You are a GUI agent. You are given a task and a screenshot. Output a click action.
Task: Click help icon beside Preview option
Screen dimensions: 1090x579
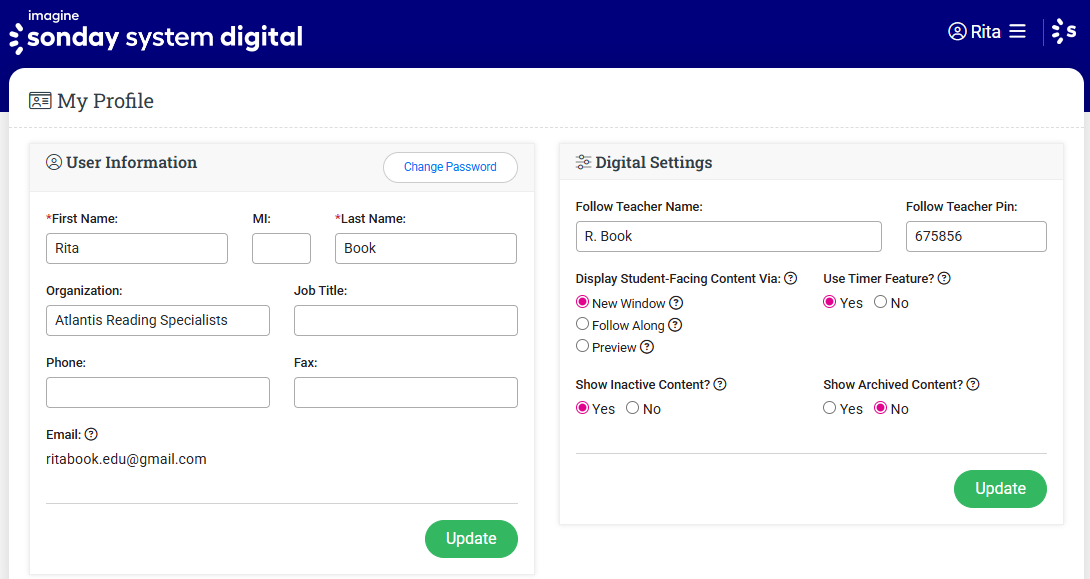pos(646,347)
